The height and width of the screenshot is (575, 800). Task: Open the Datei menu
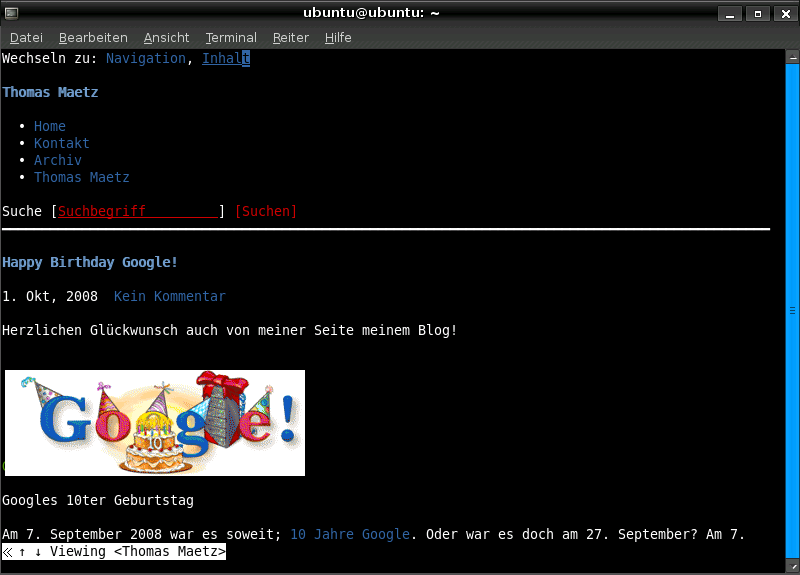tap(26, 38)
